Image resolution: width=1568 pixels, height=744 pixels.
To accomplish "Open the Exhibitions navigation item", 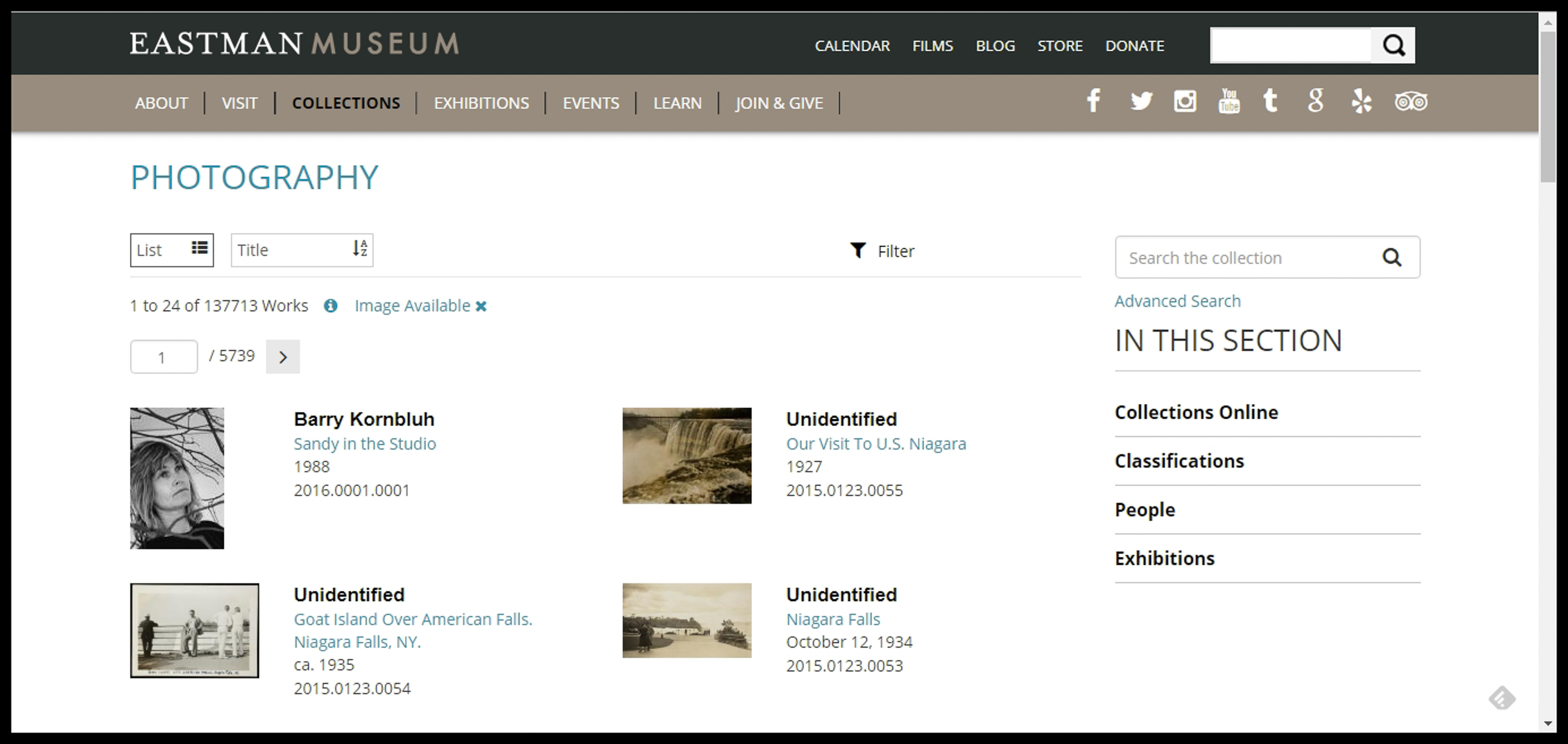I will point(481,103).
